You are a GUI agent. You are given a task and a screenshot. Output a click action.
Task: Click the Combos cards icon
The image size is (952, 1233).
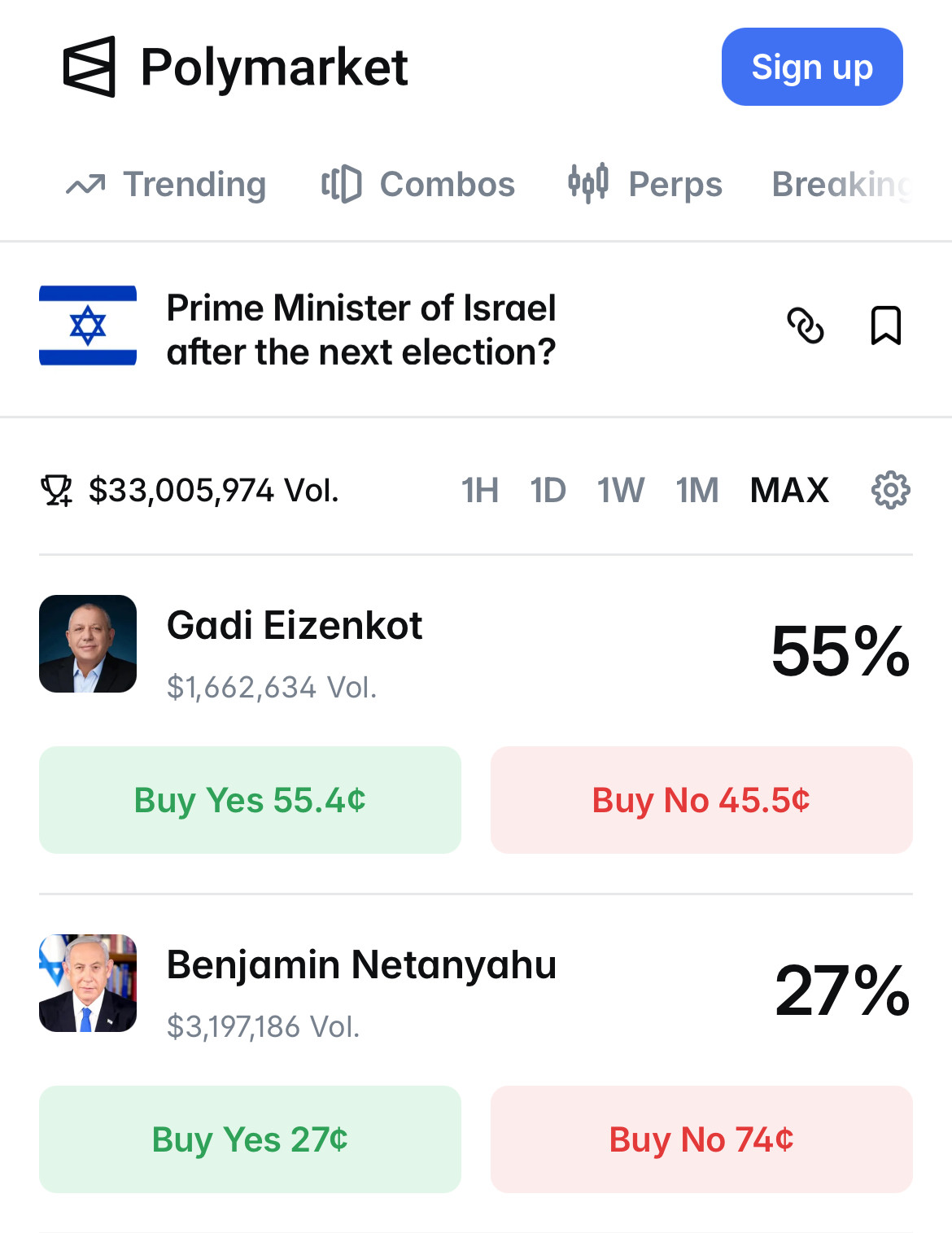[342, 184]
